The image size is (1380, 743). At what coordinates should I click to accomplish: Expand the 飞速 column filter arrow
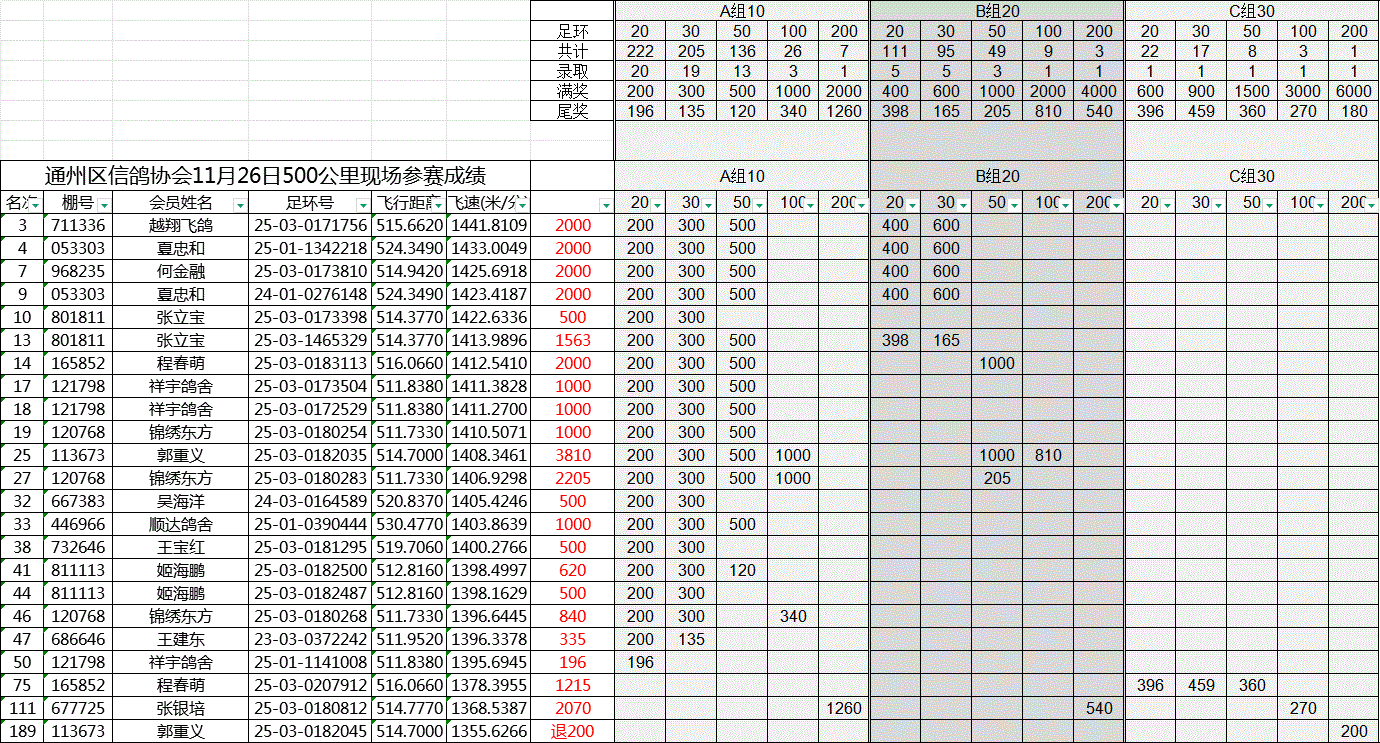(x=521, y=204)
